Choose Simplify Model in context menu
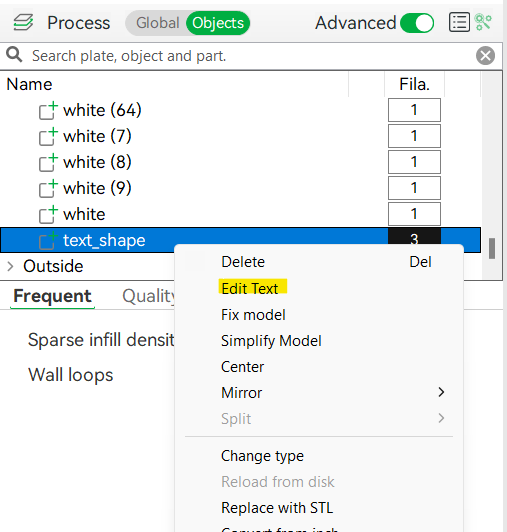This screenshot has width=507, height=532. tap(319, 341)
